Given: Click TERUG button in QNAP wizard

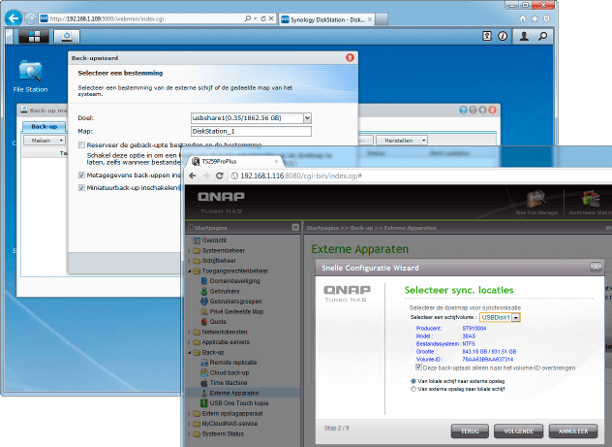Looking at the screenshot, I should pos(470,431).
